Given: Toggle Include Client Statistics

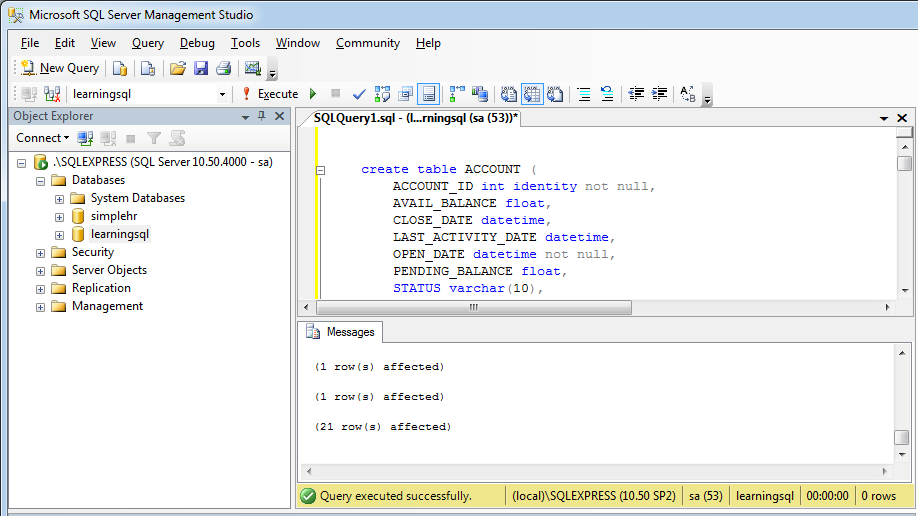Looking at the screenshot, I should point(480,94).
